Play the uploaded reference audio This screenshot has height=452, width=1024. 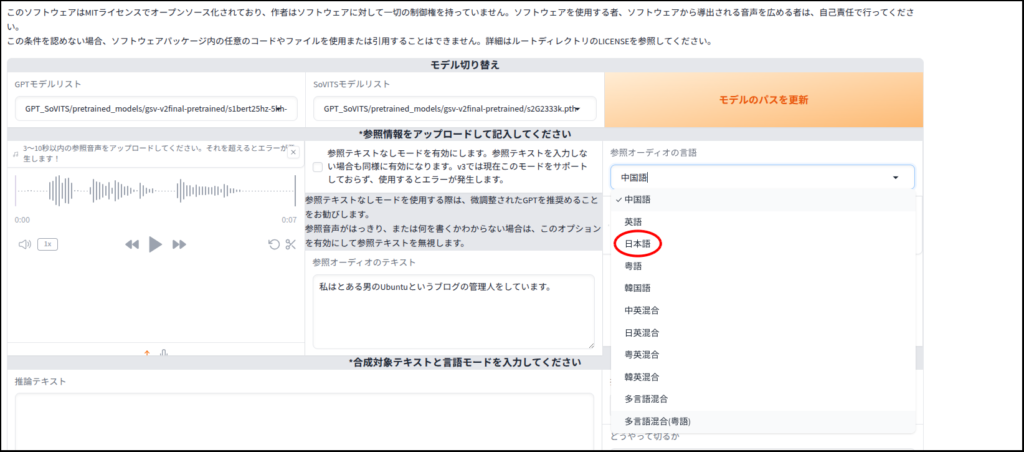[155, 244]
